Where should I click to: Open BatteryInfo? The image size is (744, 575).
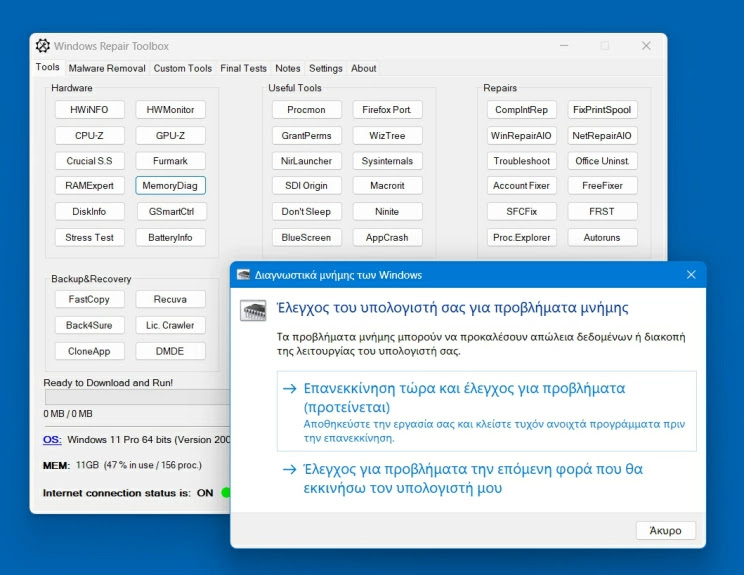(170, 237)
